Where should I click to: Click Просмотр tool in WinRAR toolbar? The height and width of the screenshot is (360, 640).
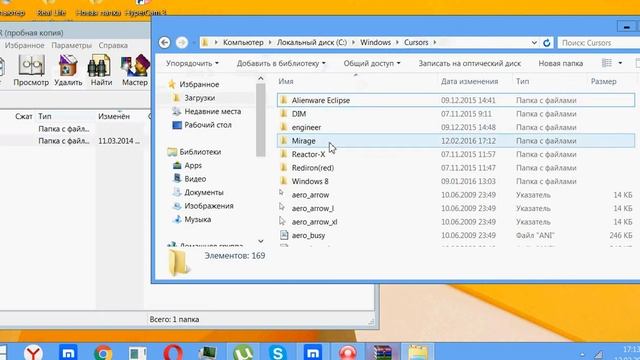31,70
